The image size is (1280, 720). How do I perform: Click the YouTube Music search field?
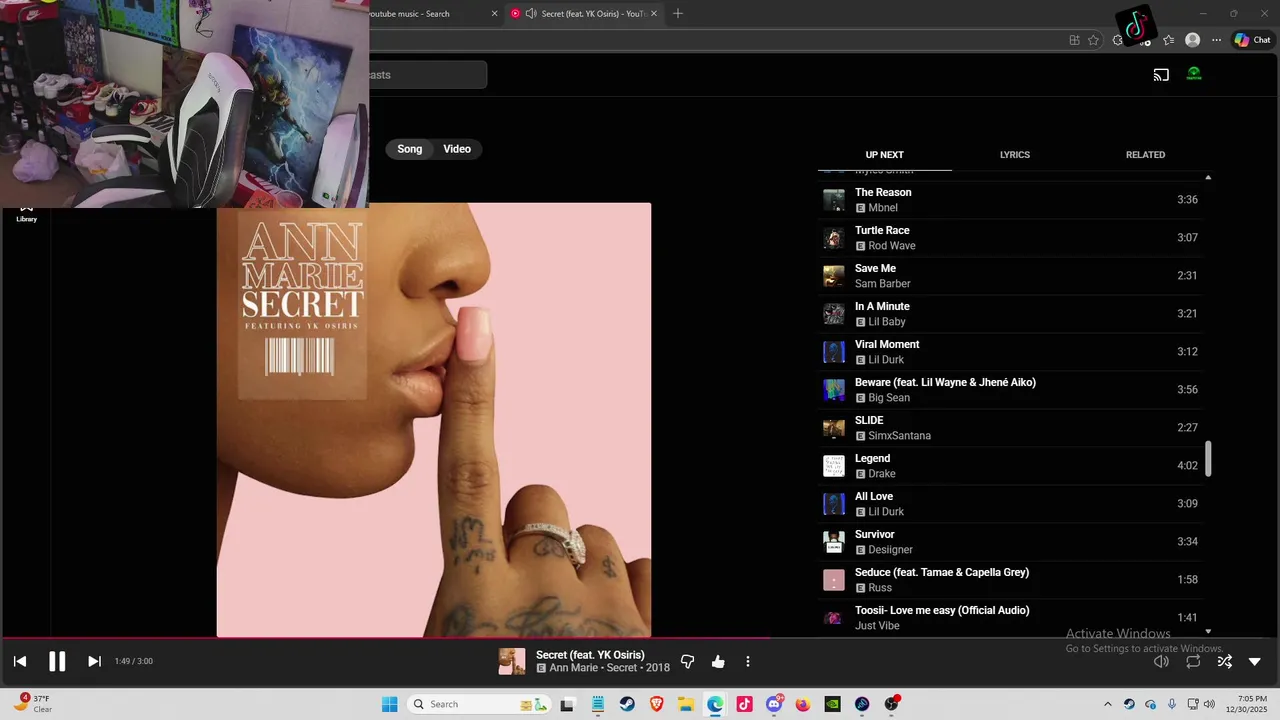tap(428, 75)
